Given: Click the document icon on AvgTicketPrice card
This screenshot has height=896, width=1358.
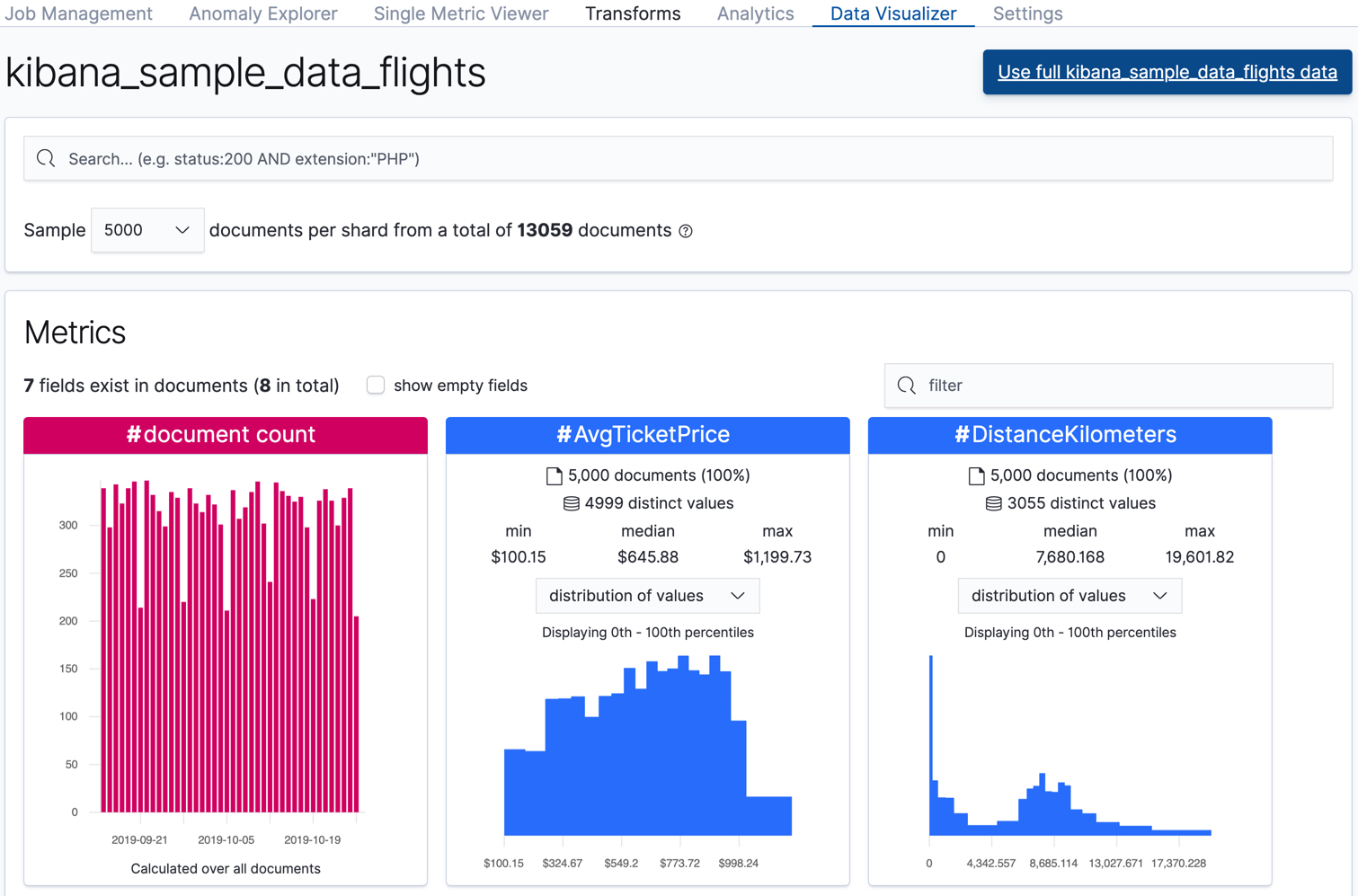Looking at the screenshot, I should click(553, 475).
